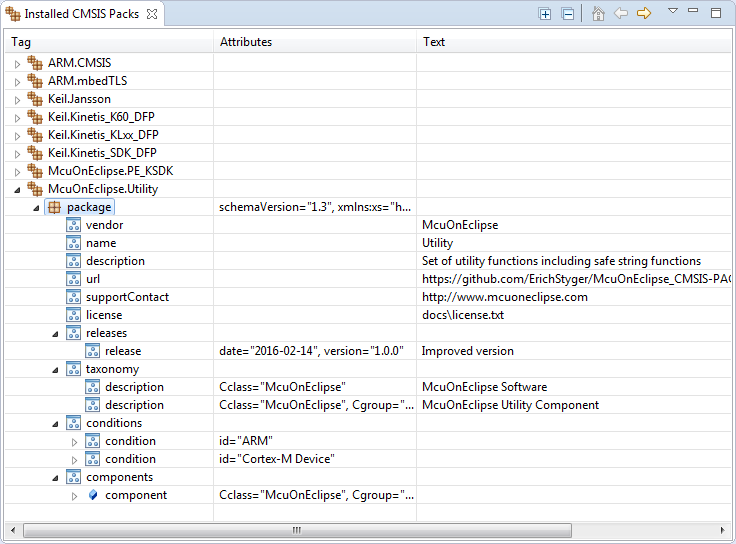Expand the ARM.mbedTLS pack node

16,81
